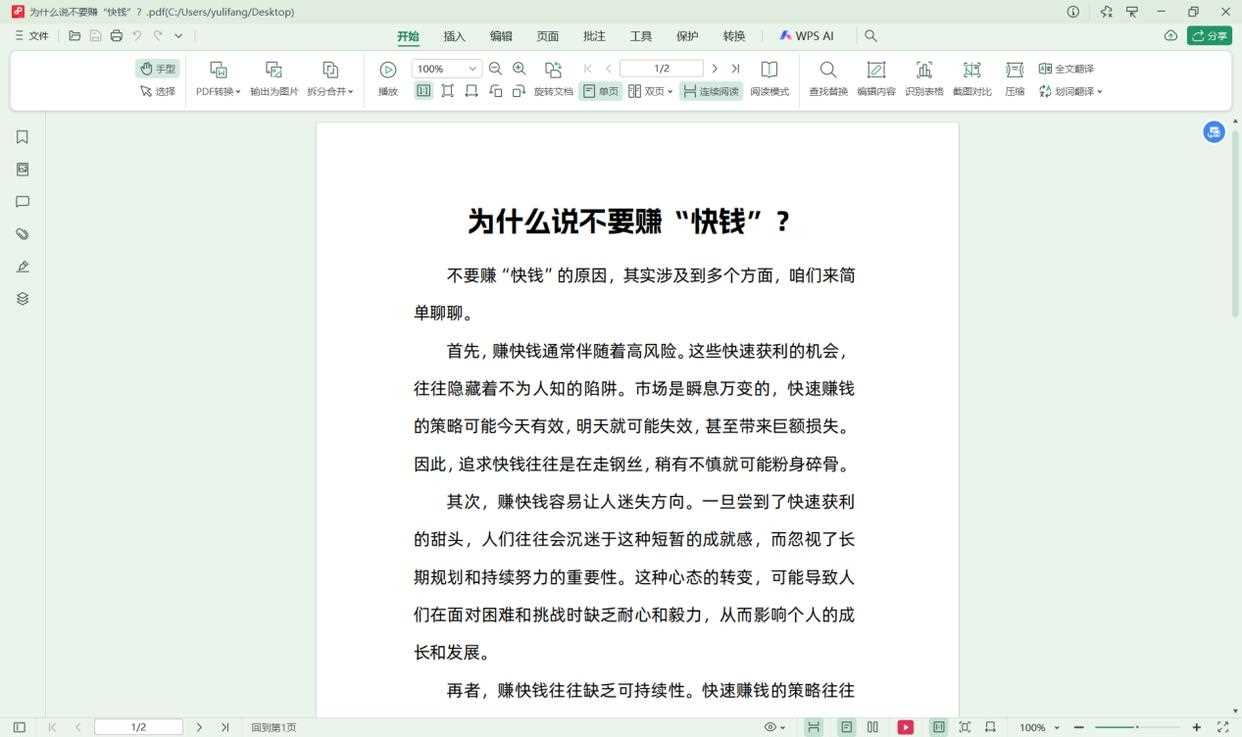Switch to the 批注 ribbon tab
This screenshot has width=1242, height=737.
(x=594, y=35)
